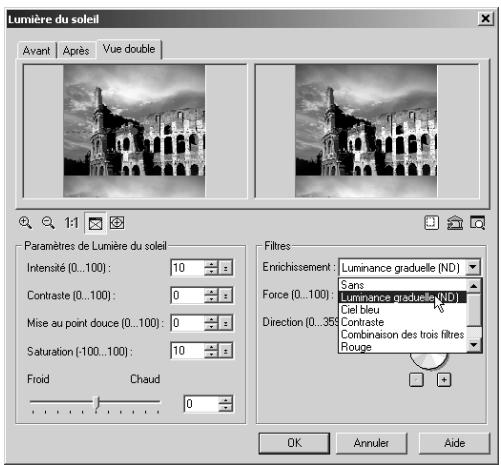Click the right after preview image

click(x=366, y=131)
